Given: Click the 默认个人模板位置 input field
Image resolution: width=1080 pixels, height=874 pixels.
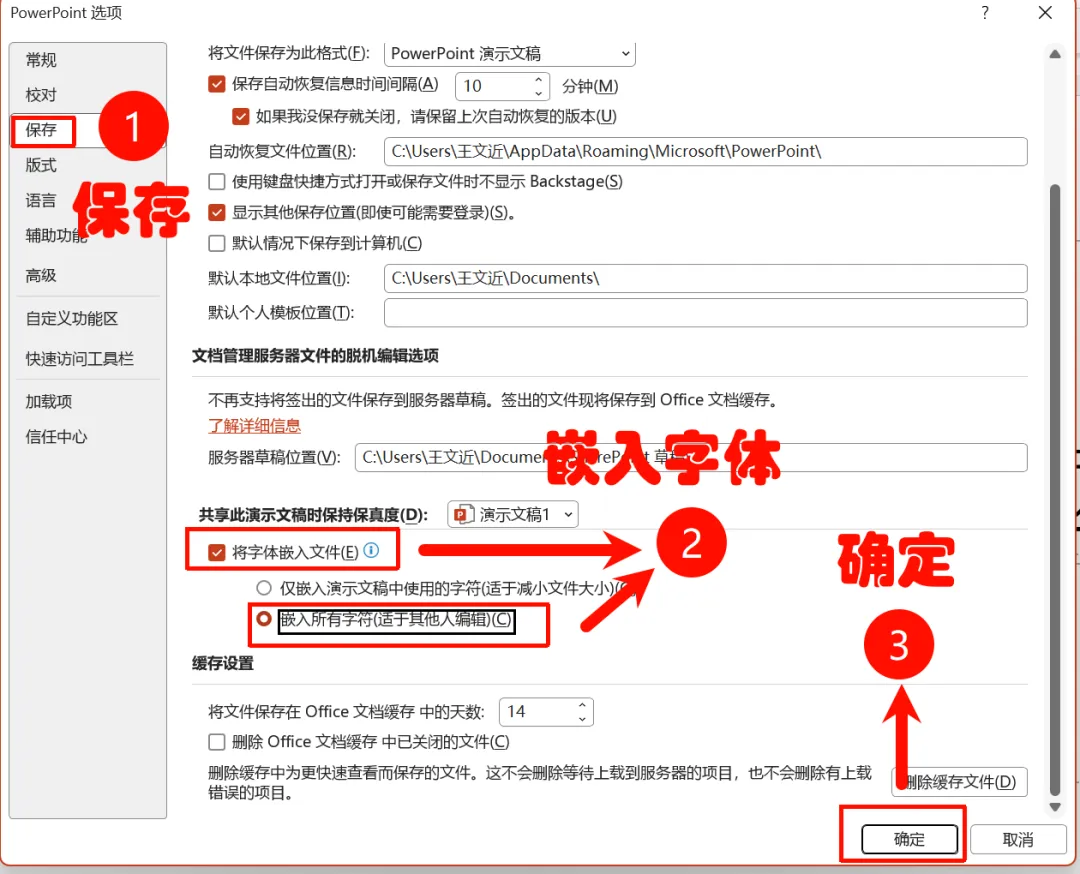Looking at the screenshot, I should (705, 313).
